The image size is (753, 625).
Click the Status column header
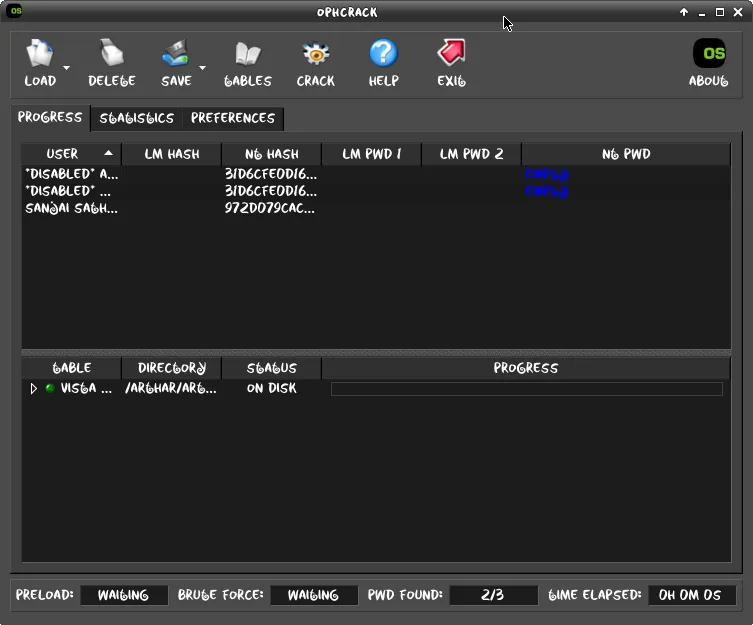[272, 368]
